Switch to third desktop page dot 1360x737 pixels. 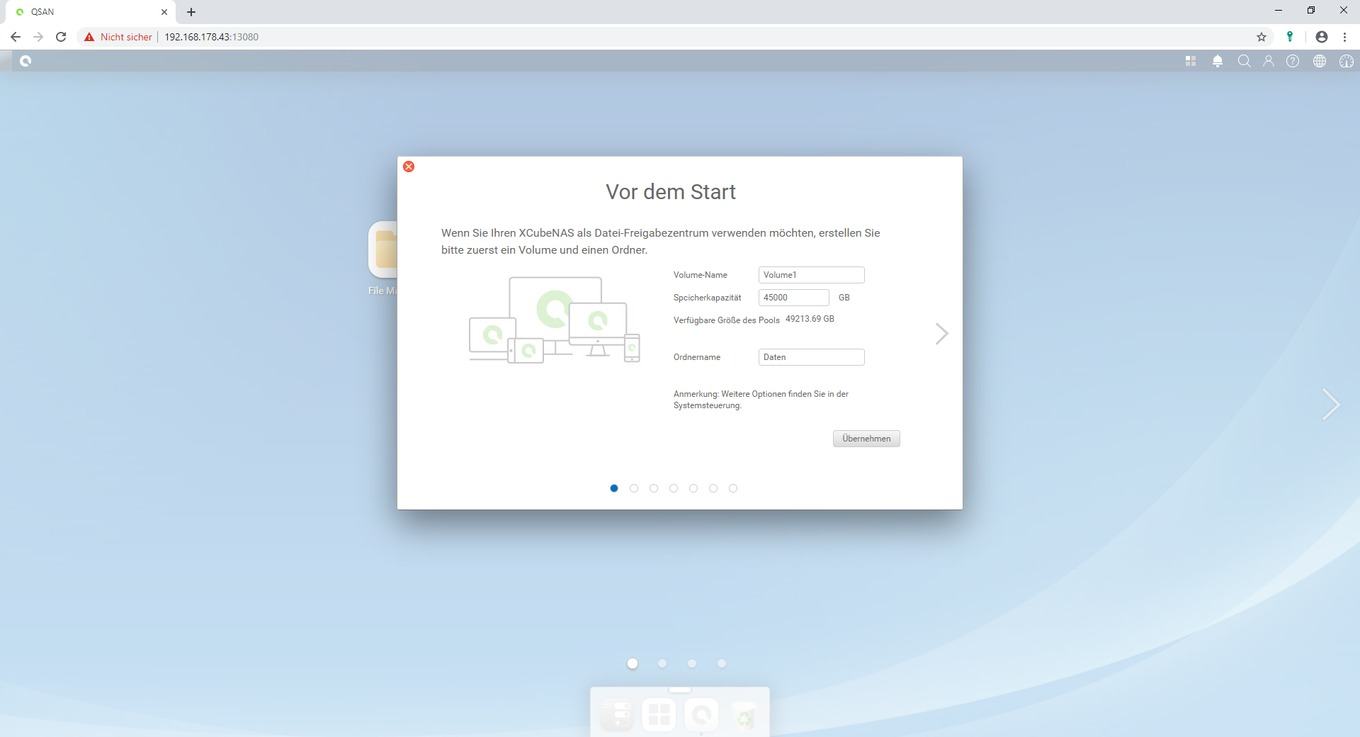(692, 663)
